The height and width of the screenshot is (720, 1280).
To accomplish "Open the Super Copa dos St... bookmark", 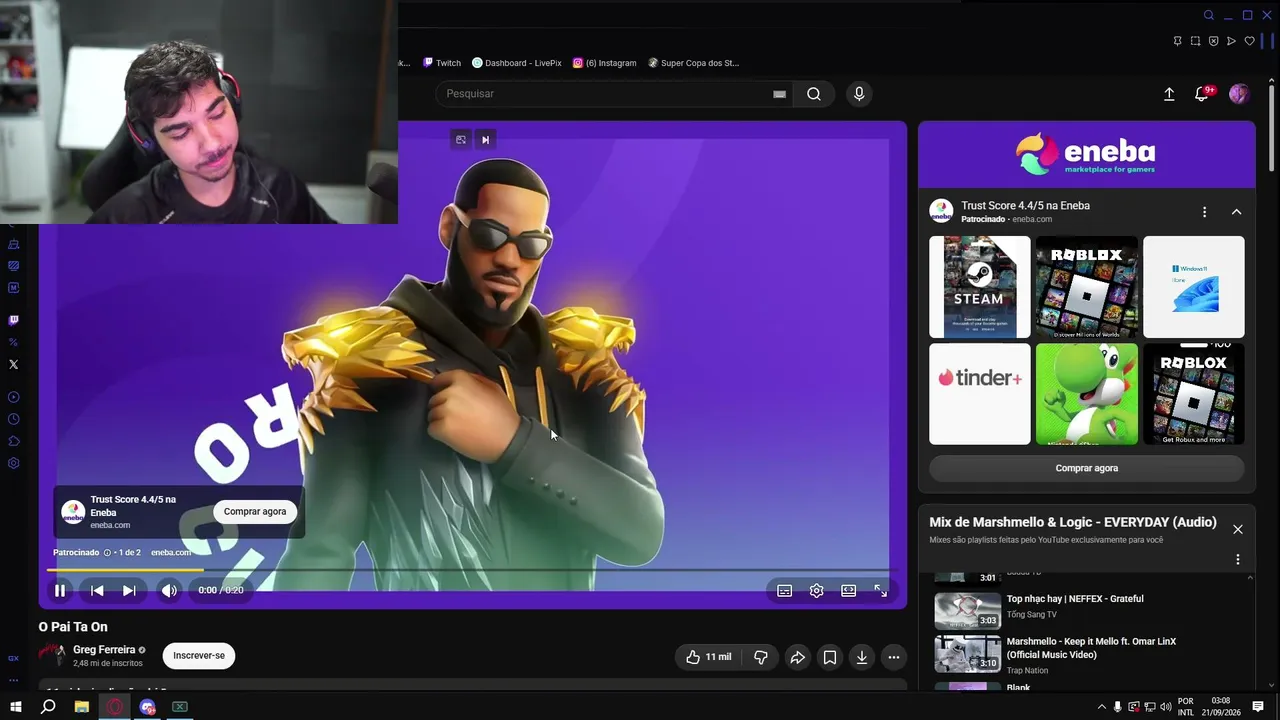I will tap(694, 63).
